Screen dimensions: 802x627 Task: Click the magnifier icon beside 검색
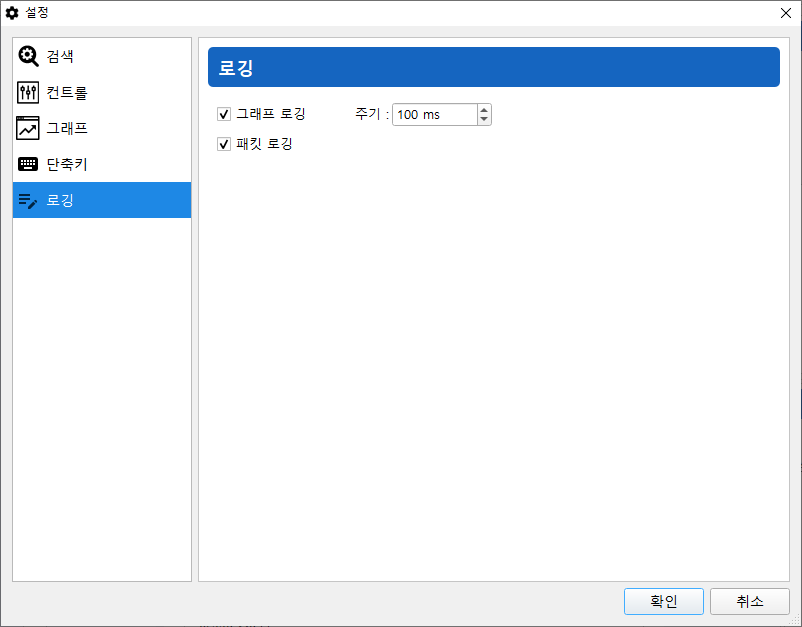[28, 57]
